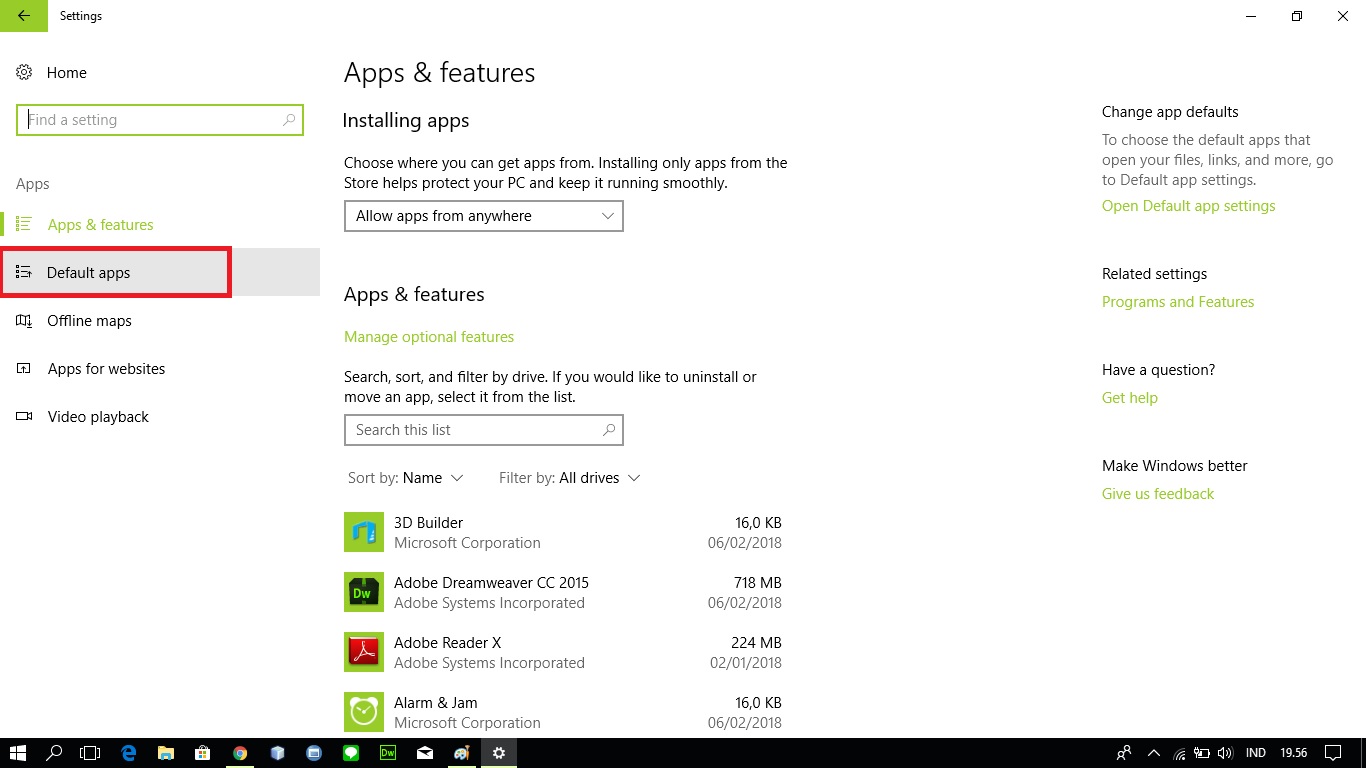Click the Manage optional features link
Screen dimensions: 1366x768
tap(429, 337)
